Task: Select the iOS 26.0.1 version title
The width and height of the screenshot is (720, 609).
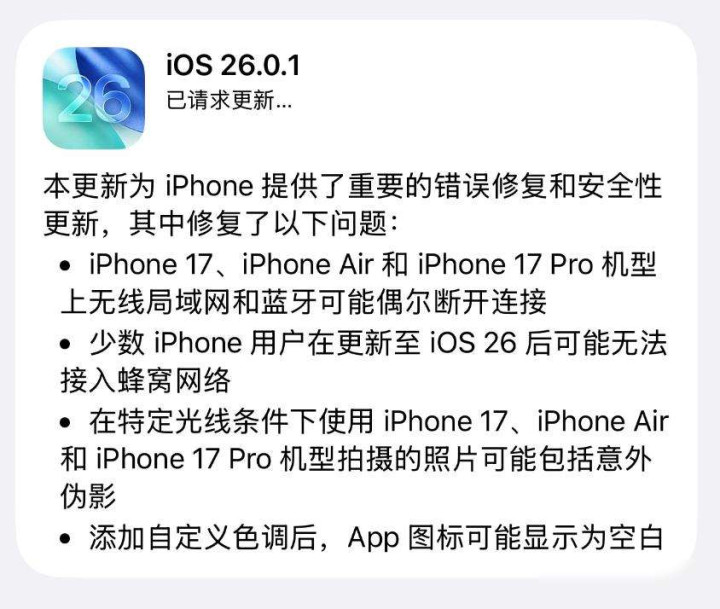Action: (x=233, y=65)
